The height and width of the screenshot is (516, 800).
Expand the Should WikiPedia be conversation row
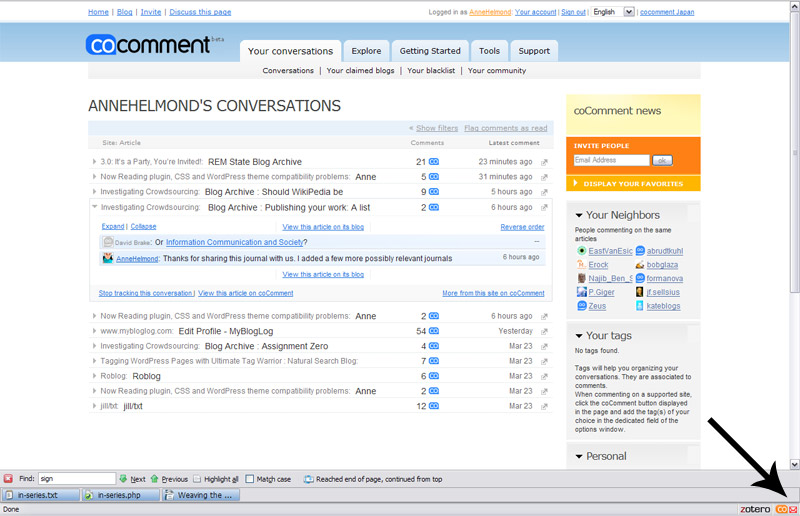(x=94, y=192)
